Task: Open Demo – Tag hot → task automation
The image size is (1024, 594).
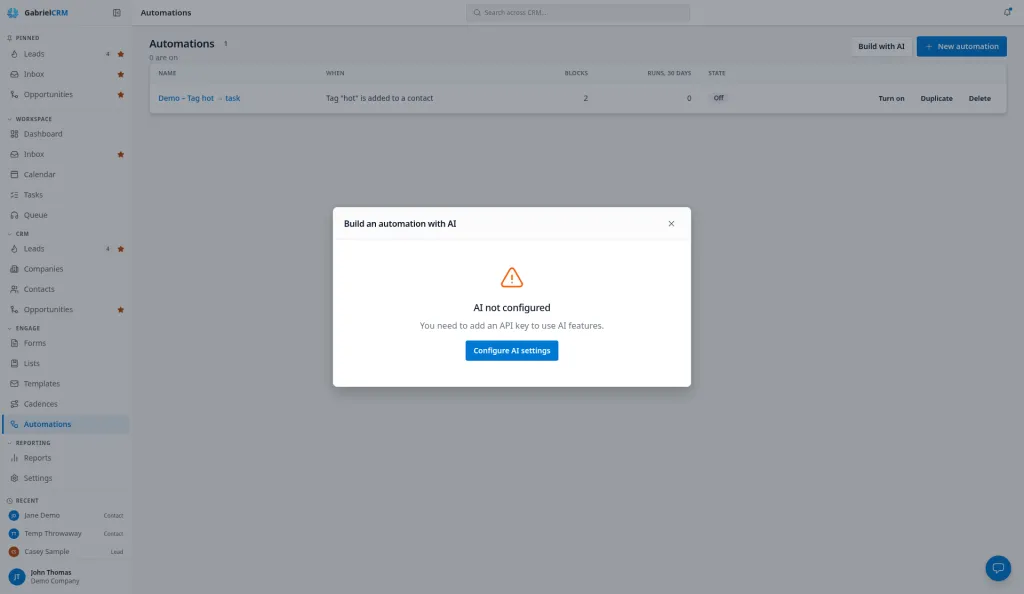Action: tap(199, 98)
